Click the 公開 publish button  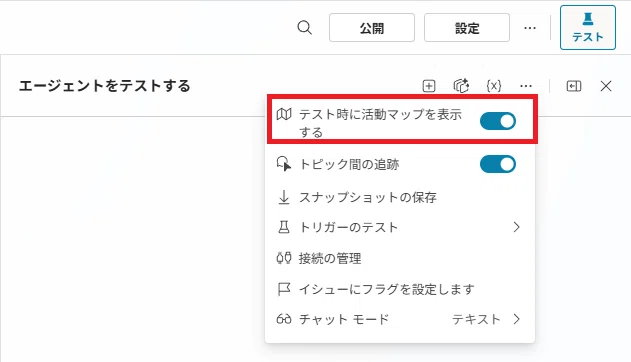pos(372,28)
